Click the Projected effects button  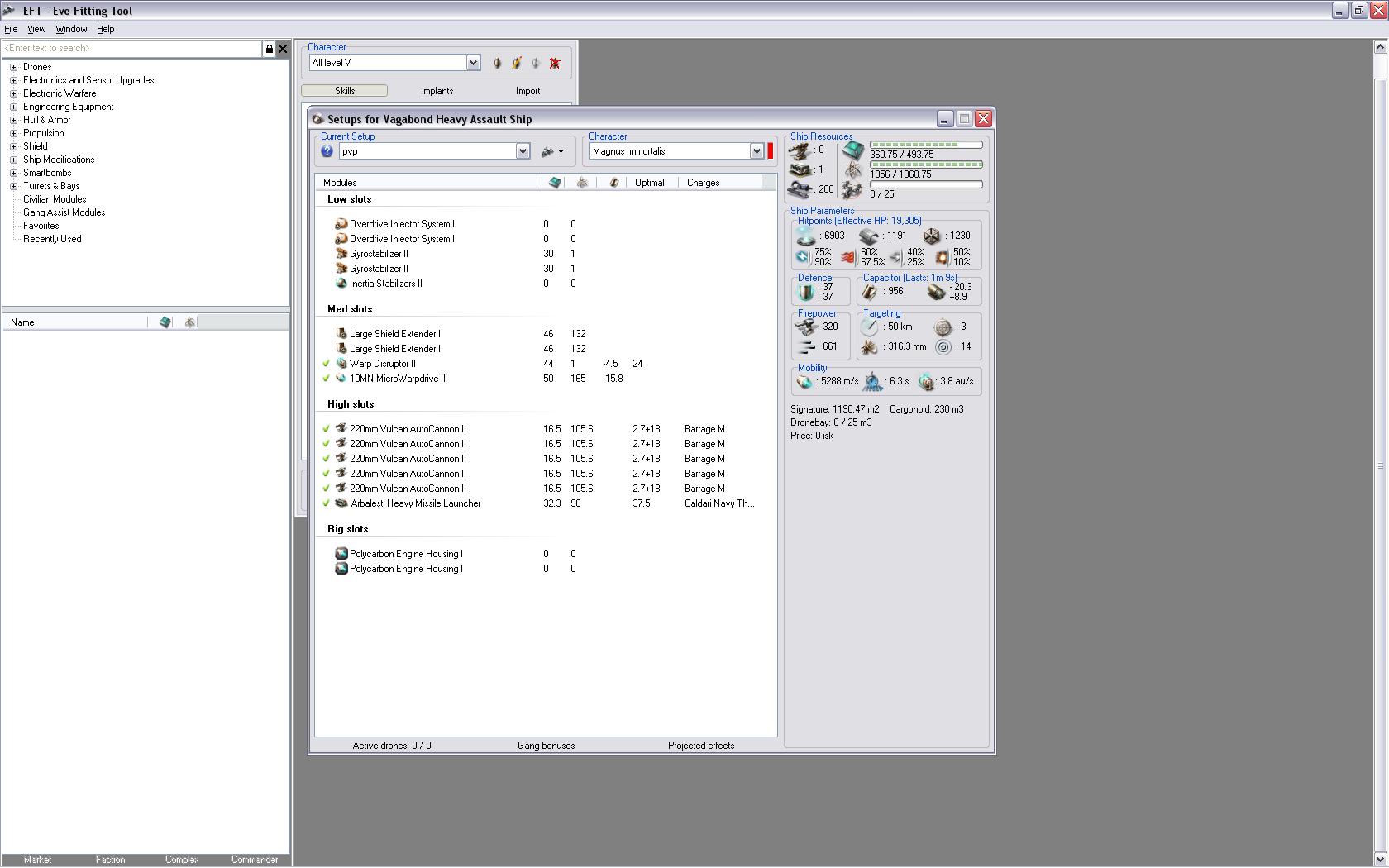pos(701,746)
